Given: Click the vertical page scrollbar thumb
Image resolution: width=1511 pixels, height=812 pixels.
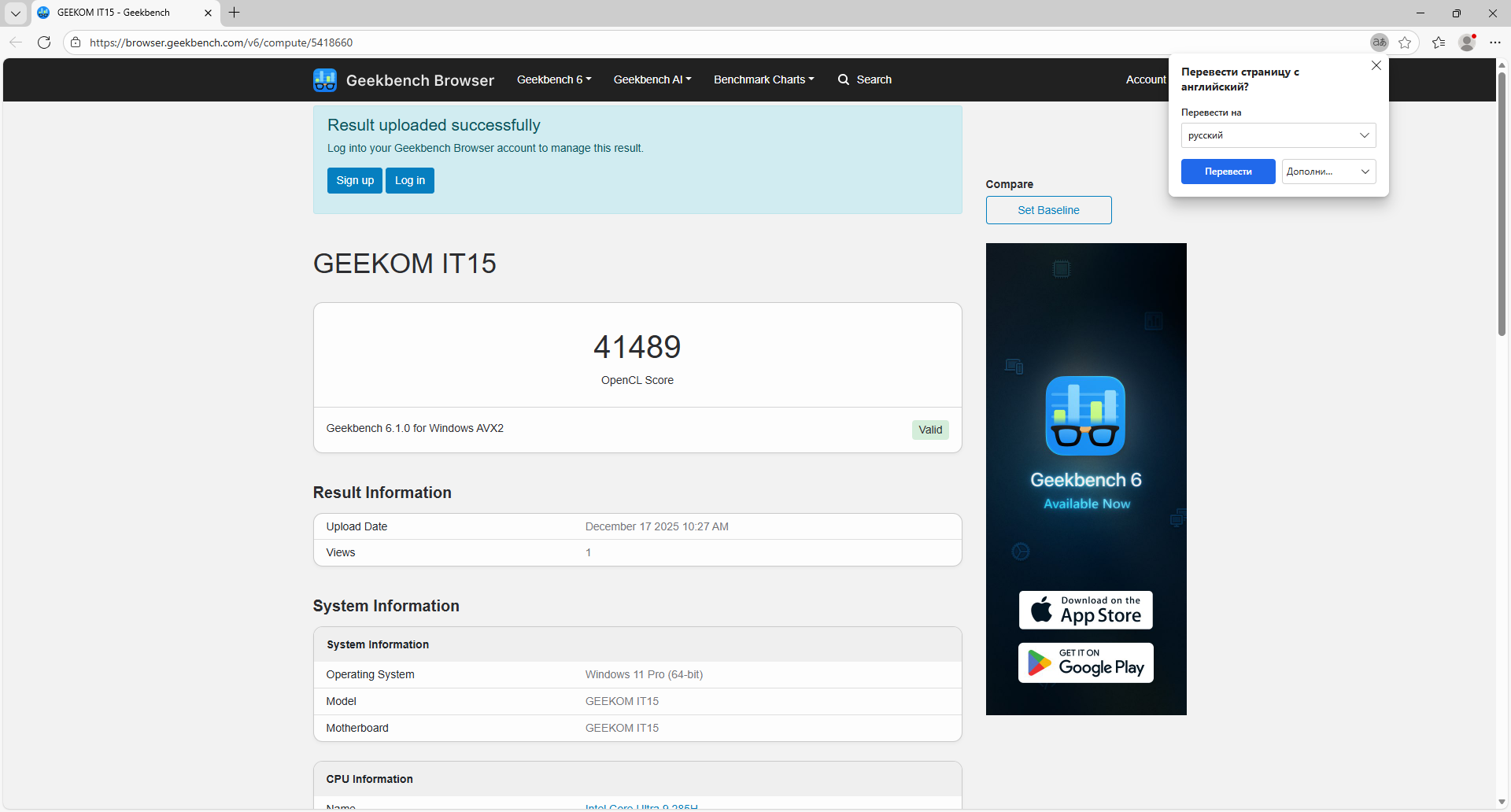Looking at the screenshot, I should (1502, 205).
